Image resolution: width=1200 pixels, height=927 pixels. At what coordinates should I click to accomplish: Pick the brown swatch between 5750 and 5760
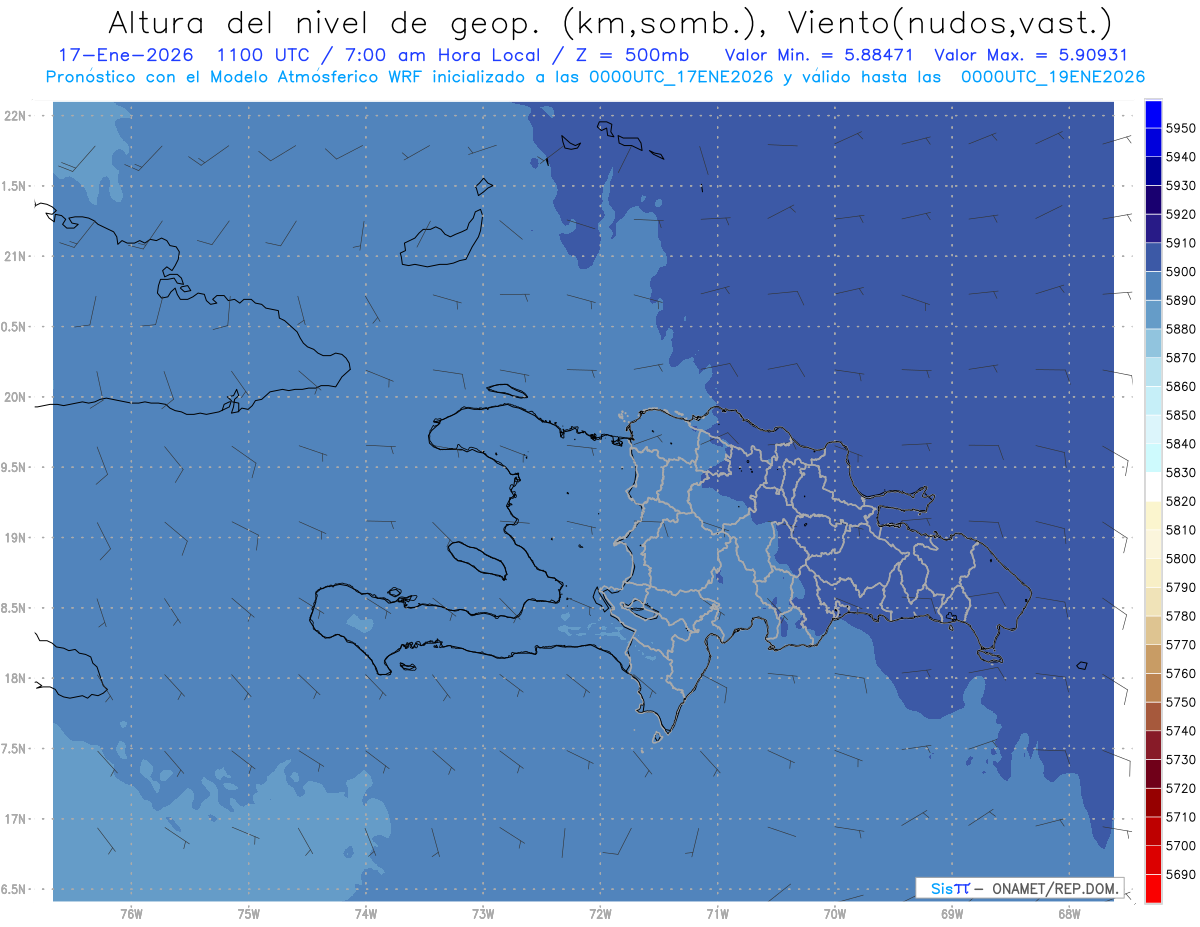tap(1153, 687)
